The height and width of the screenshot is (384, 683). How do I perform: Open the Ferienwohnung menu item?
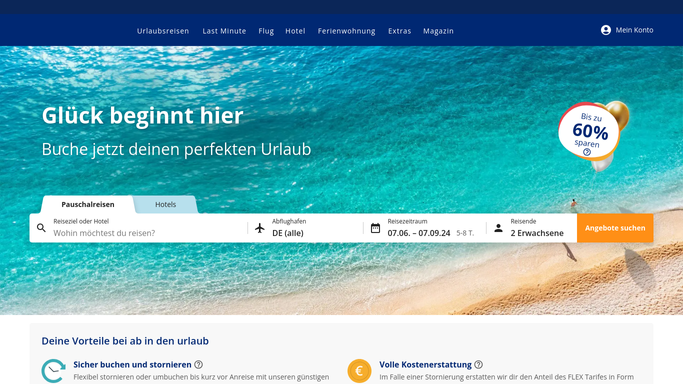[346, 31]
